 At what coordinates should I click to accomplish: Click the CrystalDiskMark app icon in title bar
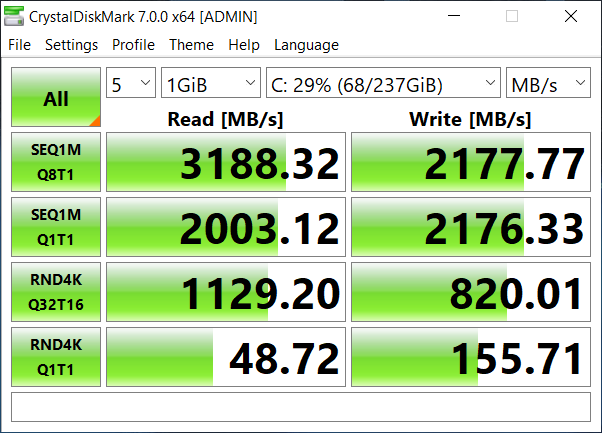point(14,17)
